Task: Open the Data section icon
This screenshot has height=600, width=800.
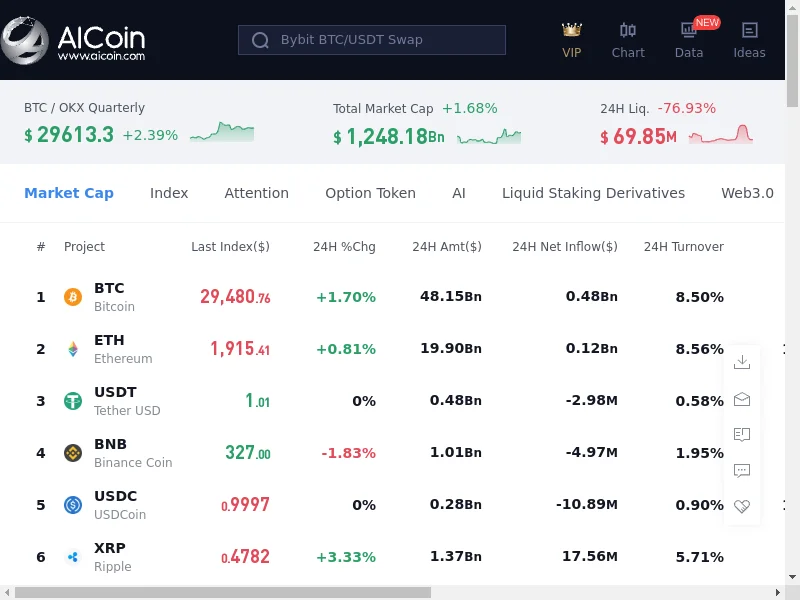Action: point(689,31)
